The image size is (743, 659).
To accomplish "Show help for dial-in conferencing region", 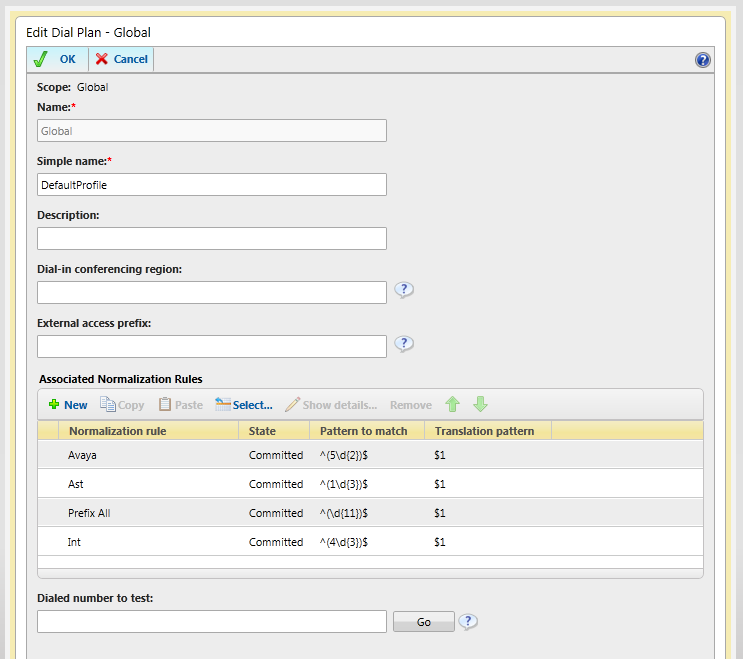I will point(404,291).
